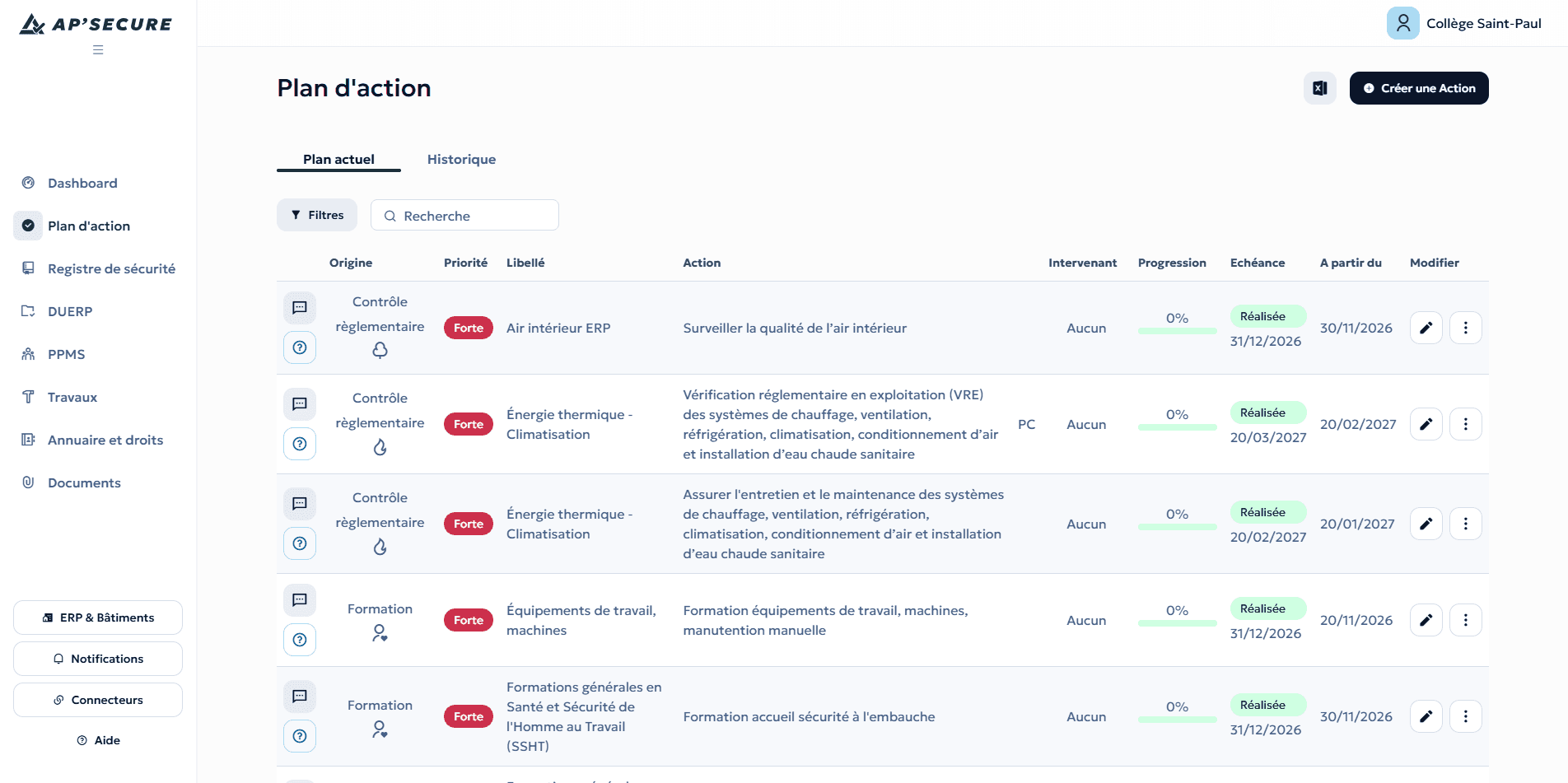Image resolution: width=1568 pixels, height=783 pixels.
Task: Select the Plan actuel tab
Action: click(x=338, y=160)
